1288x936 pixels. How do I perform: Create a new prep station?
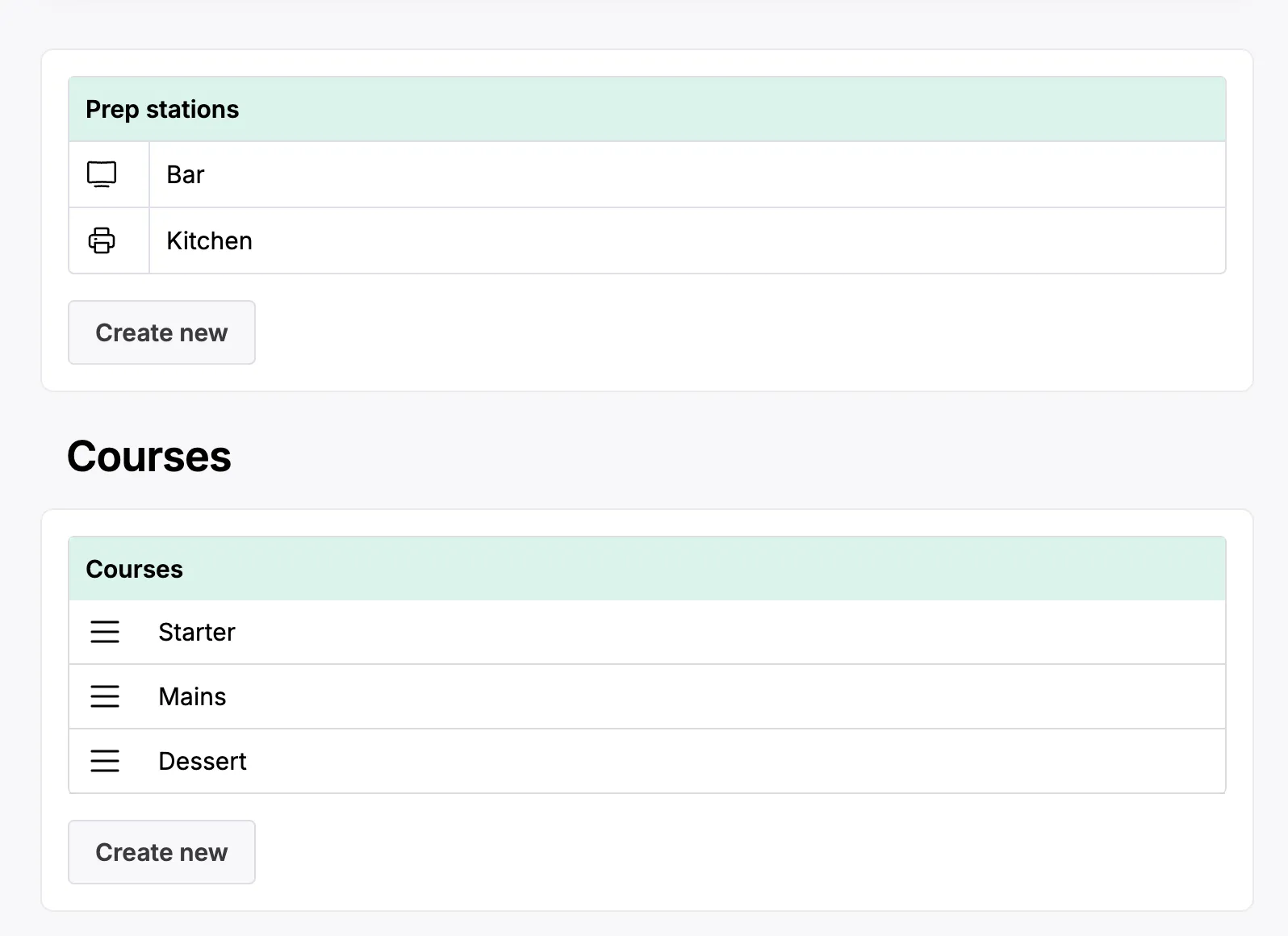coord(161,332)
